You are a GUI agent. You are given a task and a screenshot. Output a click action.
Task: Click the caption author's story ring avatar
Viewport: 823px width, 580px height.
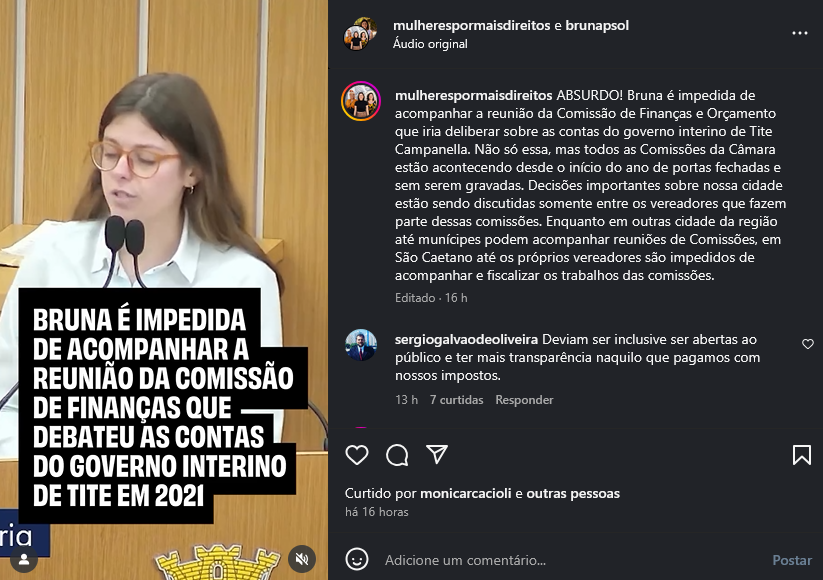(x=361, y=101)
